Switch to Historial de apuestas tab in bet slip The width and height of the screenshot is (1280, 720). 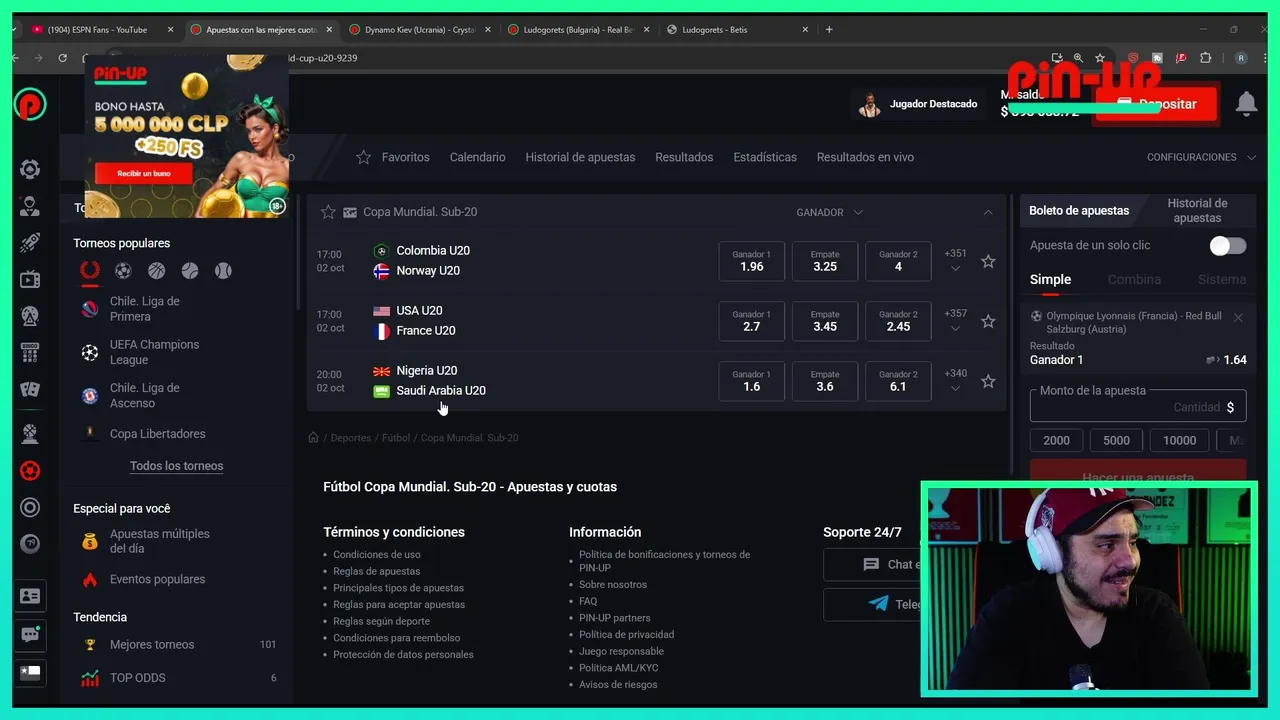(x=1197, y=211)
